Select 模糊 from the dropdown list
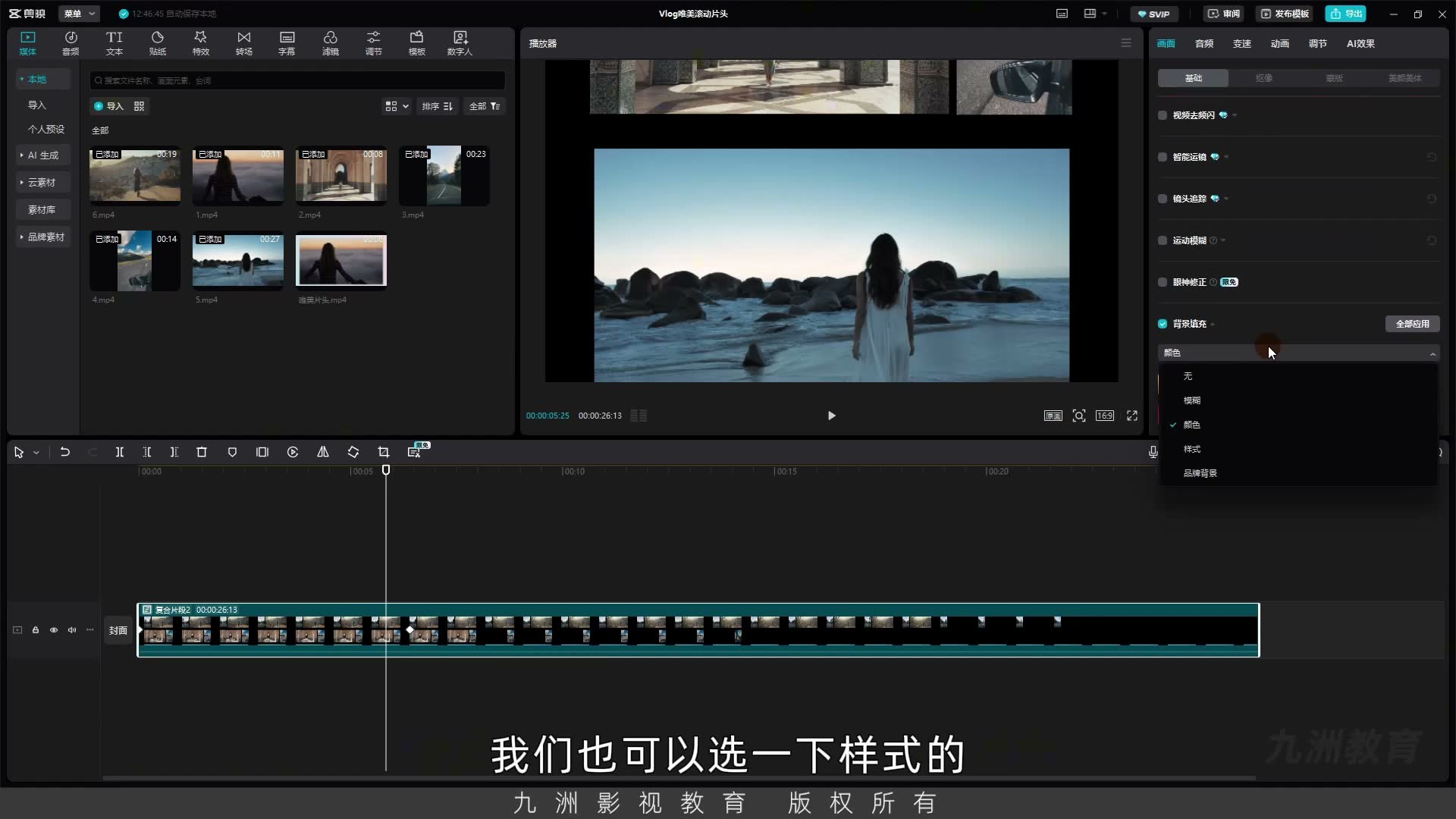 tap(1298, 400)
